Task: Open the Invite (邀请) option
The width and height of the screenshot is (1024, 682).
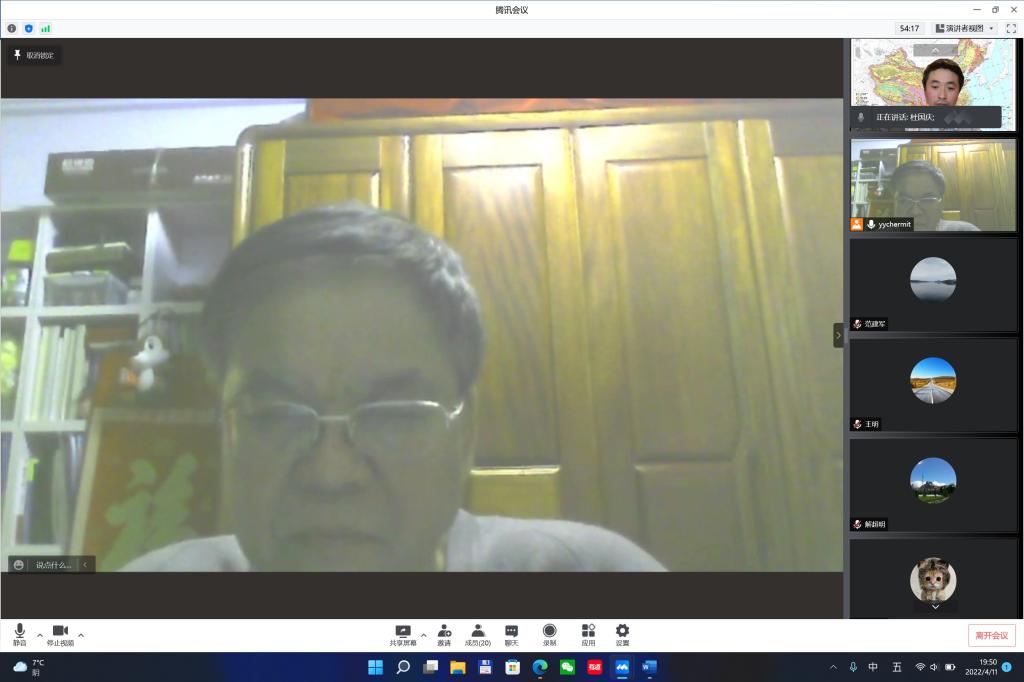Action: pos(443,635)
